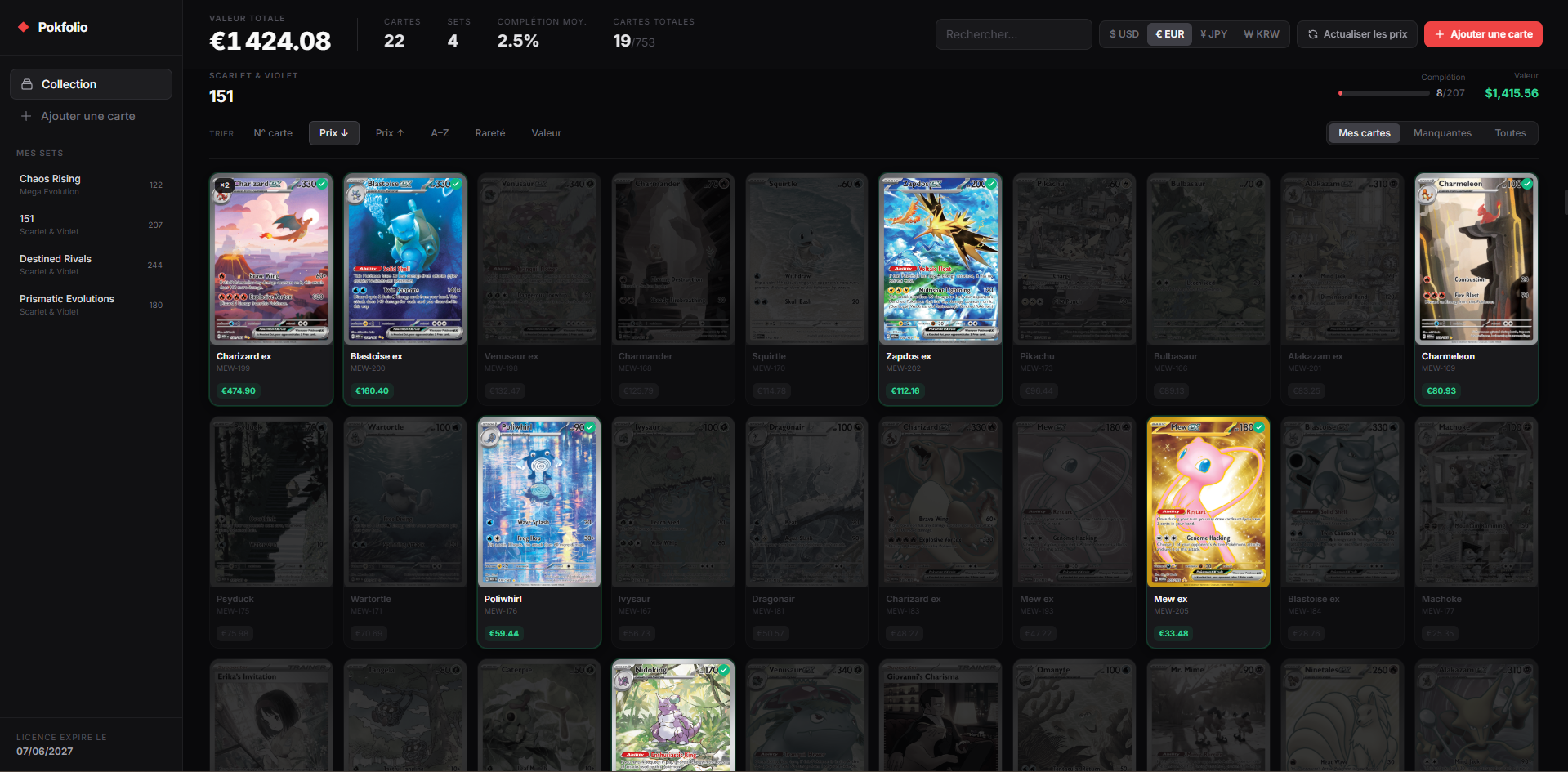Click the $1,415.56 set value
The image size is (1568, 772).
pos(1512,93)
